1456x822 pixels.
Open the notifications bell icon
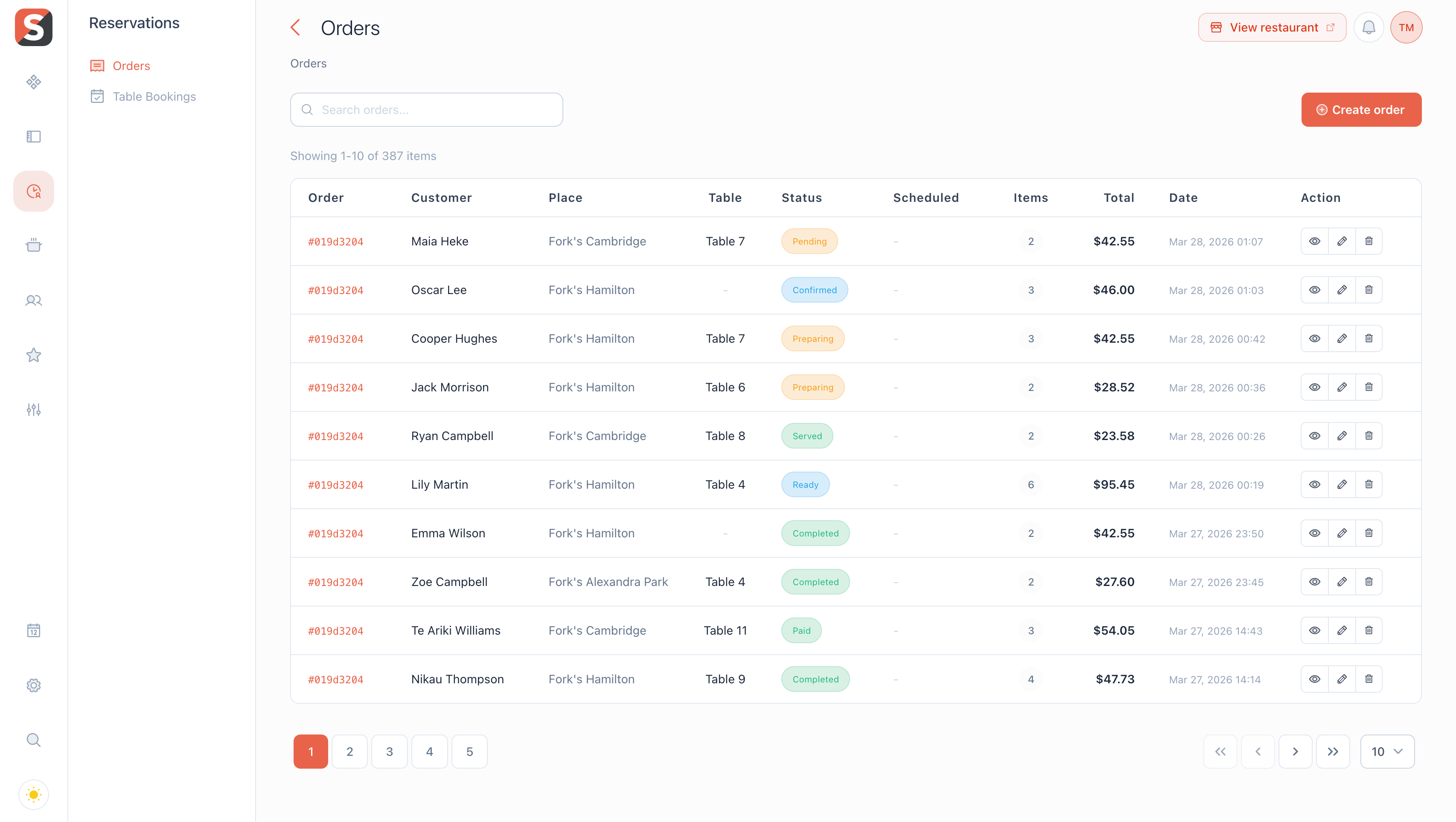1369,26
